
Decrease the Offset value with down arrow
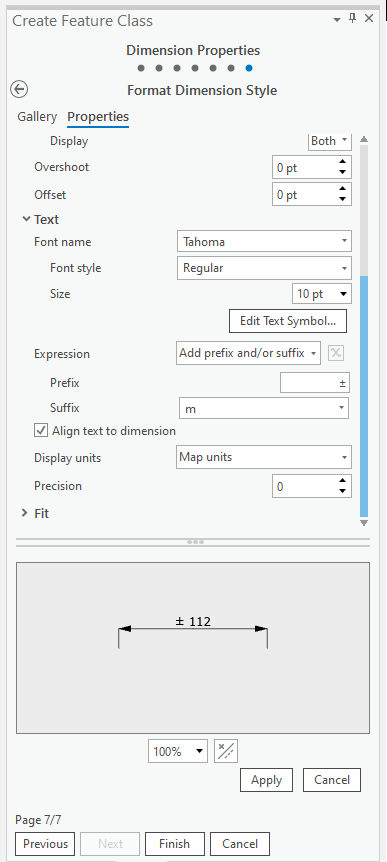[x=342, y=200]
